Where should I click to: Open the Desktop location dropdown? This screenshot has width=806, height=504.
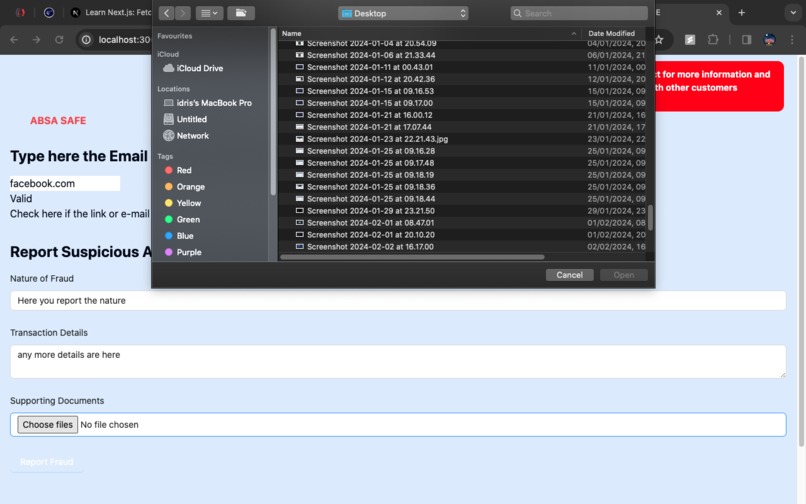coord(403,13)
